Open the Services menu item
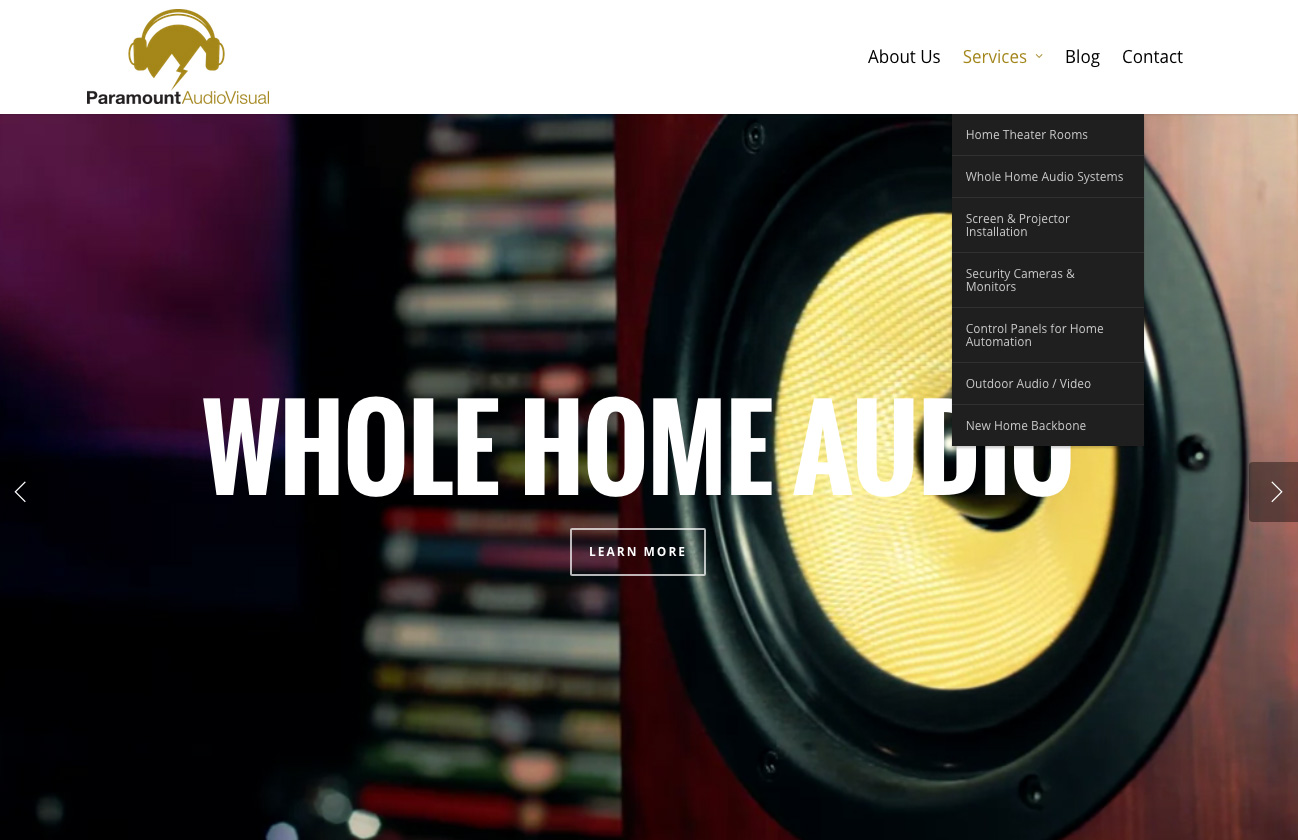The image size is (1298, 840). pos(994,57)
